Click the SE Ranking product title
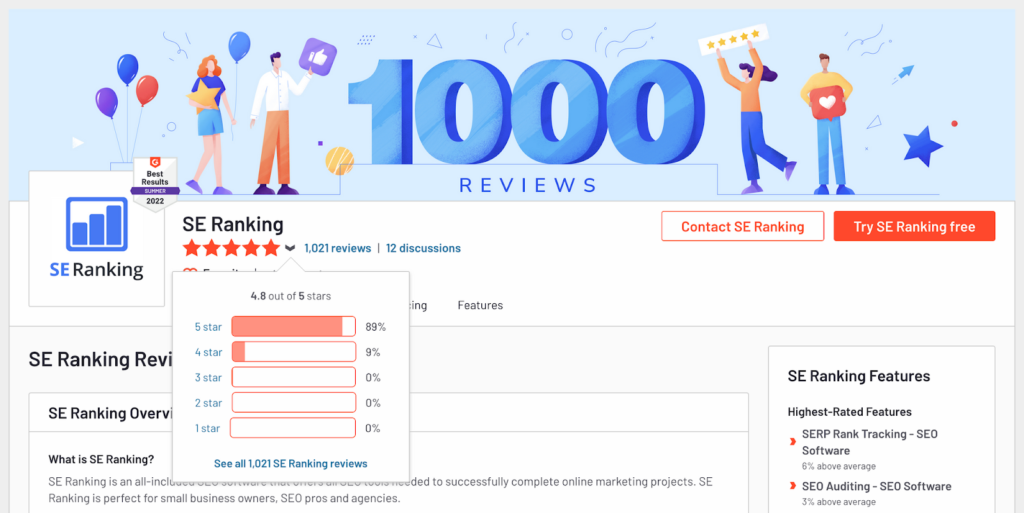This screenshot has width=1024, height=513. click(232, 224)
